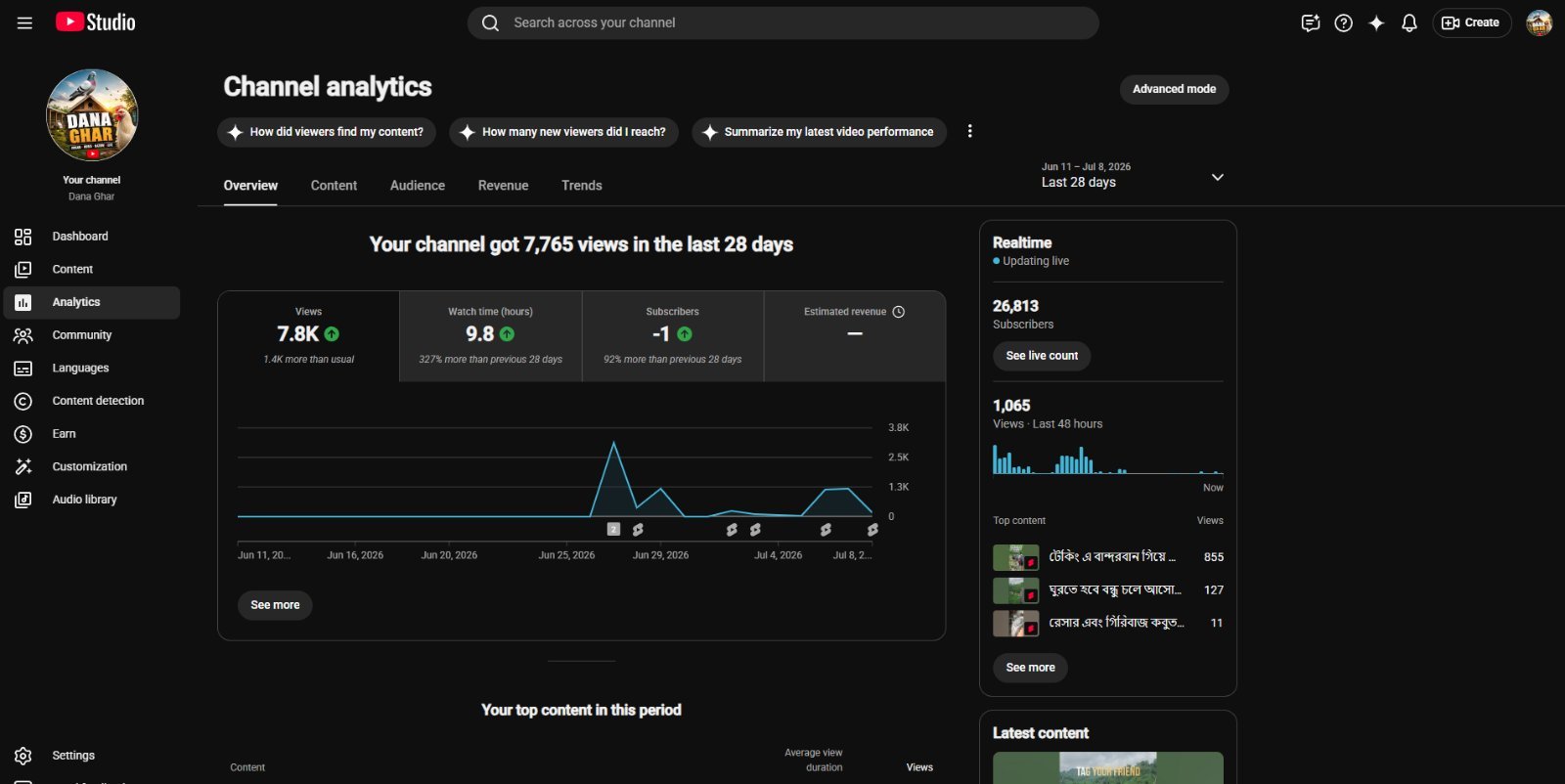Ask 'How many new viewers did I reach?'
Image resolution: width=1565 pixels, height=784 pixels.
(x=563, y=132)
